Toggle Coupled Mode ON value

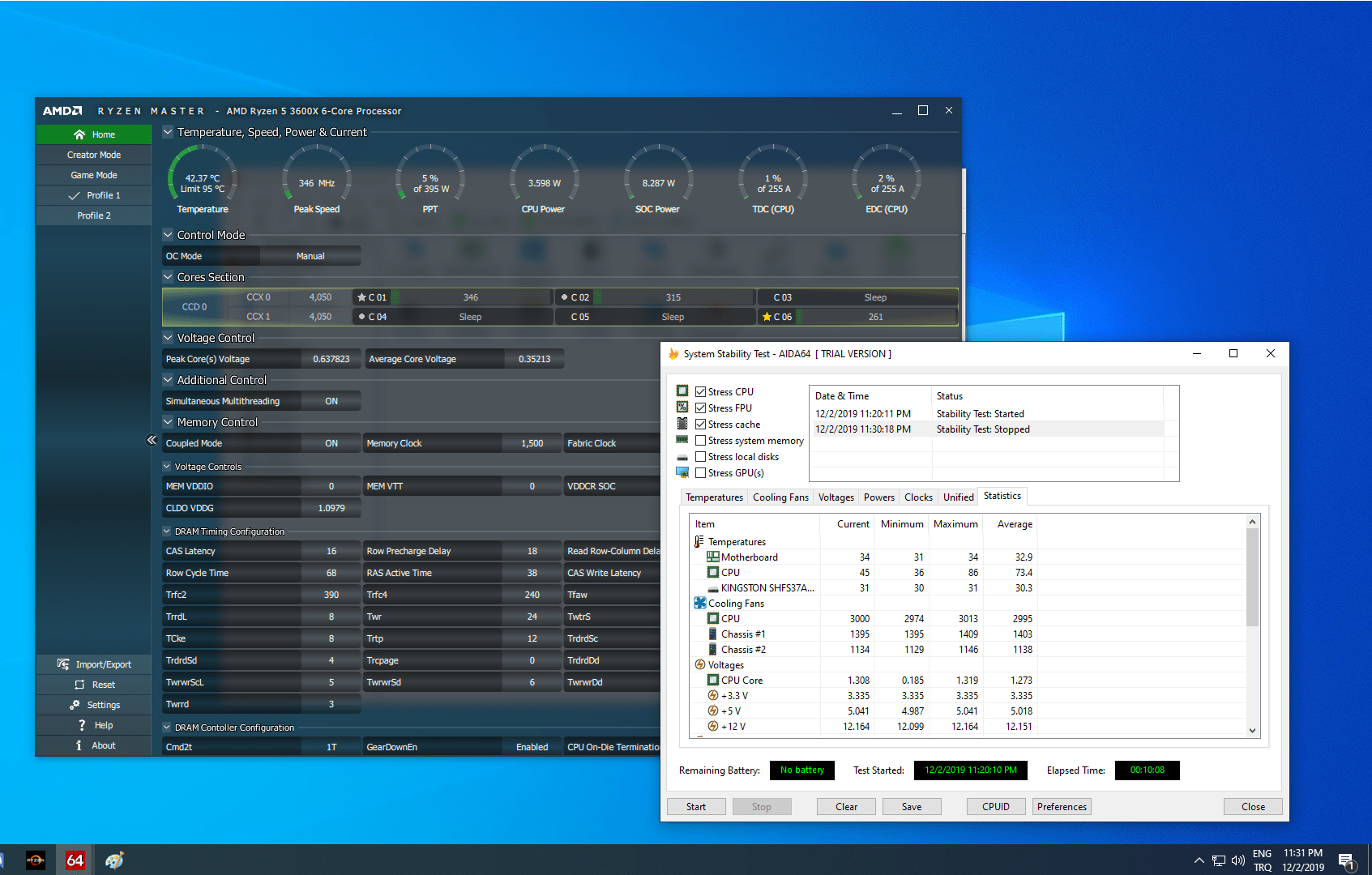click(331, 443)
